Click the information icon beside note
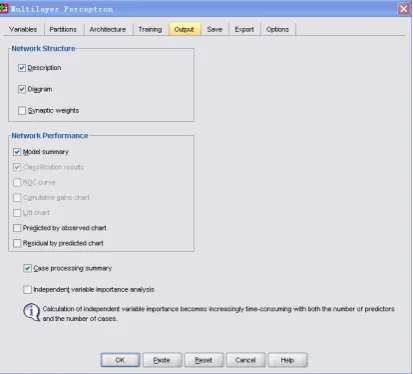The width and height of the screenshot is (413, 374). tap(32, 312)
